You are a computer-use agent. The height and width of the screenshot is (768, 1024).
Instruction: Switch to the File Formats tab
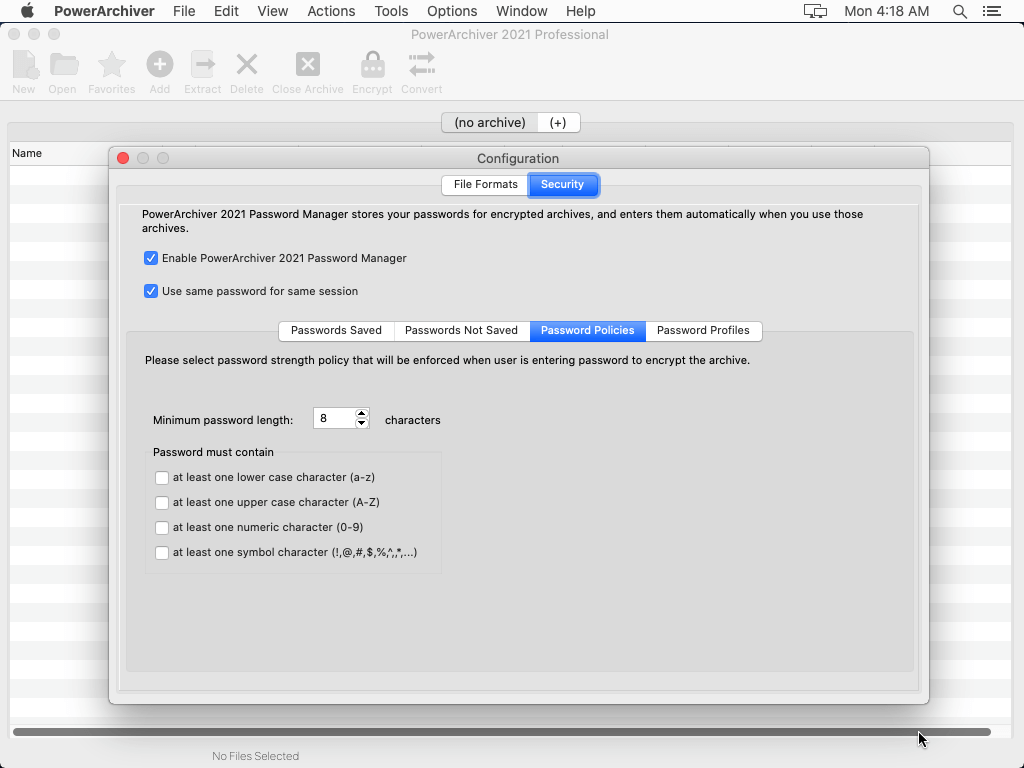[x=485, y=184]
